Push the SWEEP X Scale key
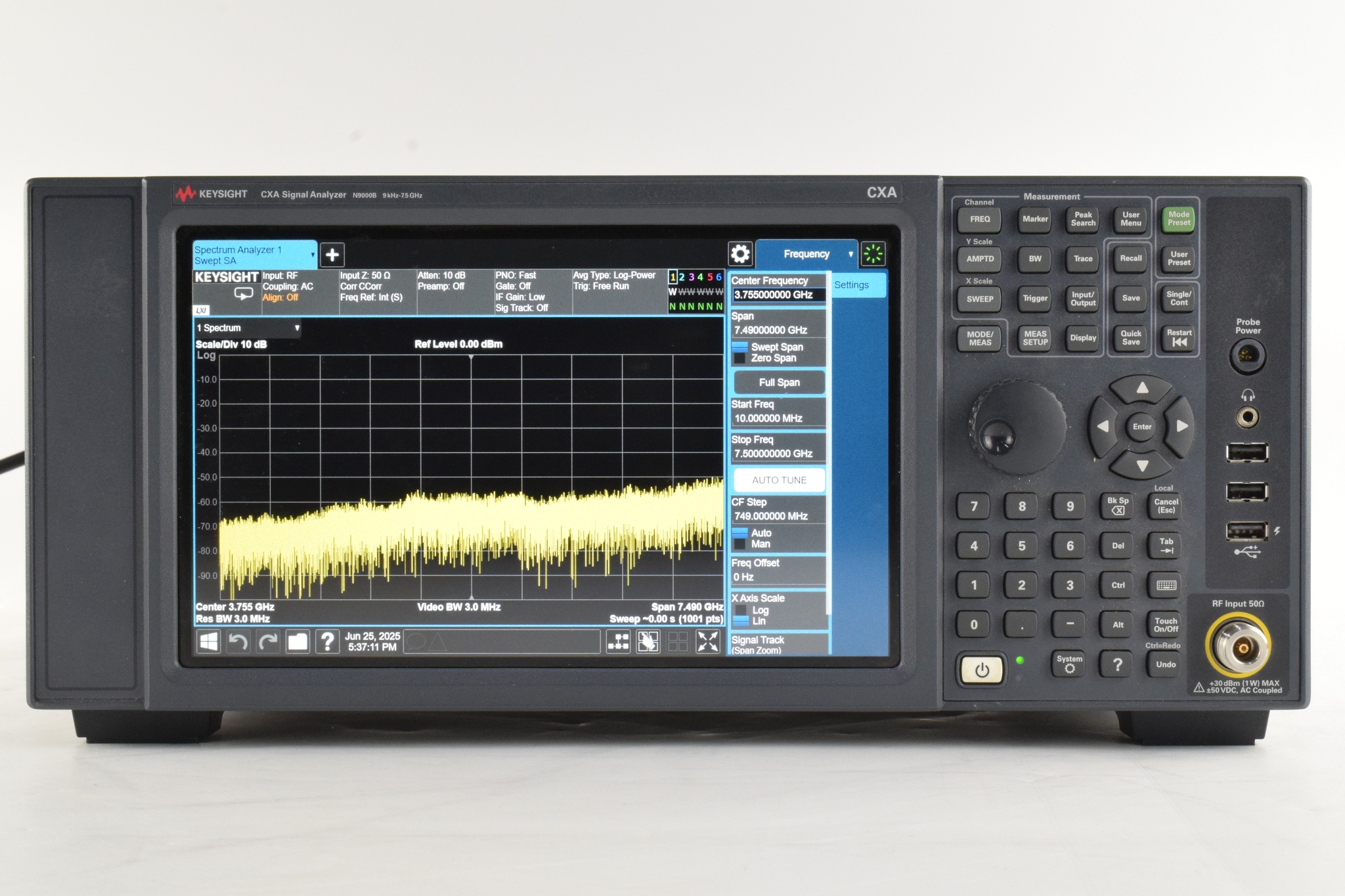Viewport: 1345px width, 896px height. click(x=979, y=299)
